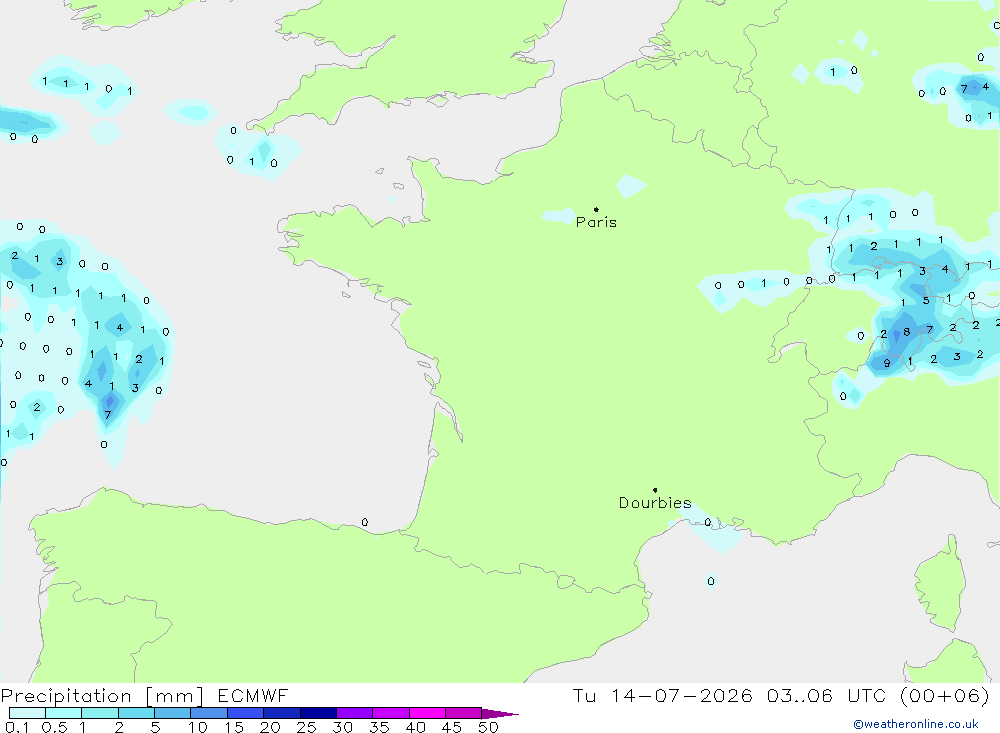Viewport: 1000px width, 733px height.
Task: Select the 30 mm purple legend swatch
Action: 354,713
